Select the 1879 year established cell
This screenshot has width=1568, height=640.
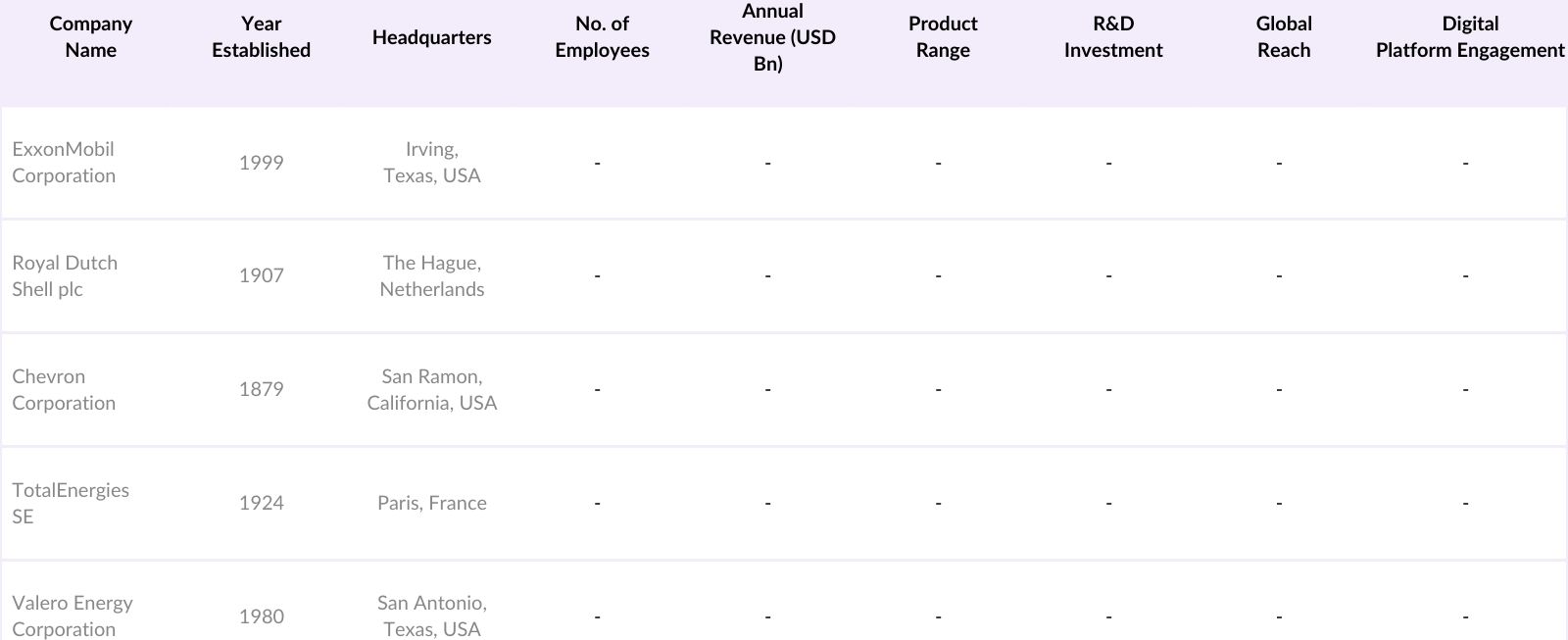tap(261, 390)
